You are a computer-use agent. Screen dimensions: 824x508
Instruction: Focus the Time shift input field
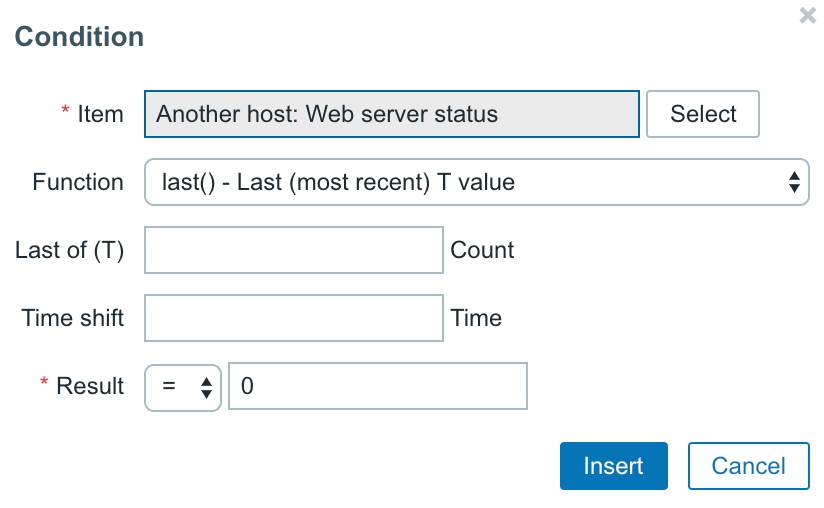point(294,318)
